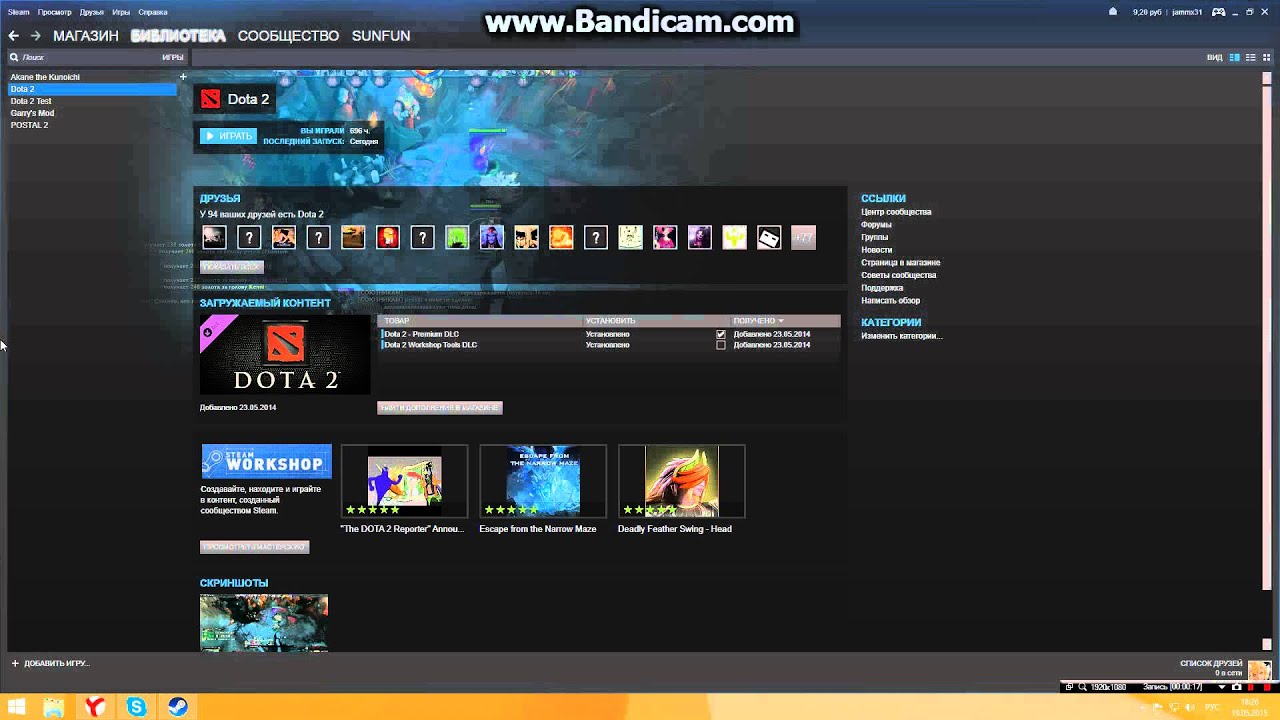Go forward with the right arrow
Viewport: 1280px width, 720px height.
click(x=36, y=36)
